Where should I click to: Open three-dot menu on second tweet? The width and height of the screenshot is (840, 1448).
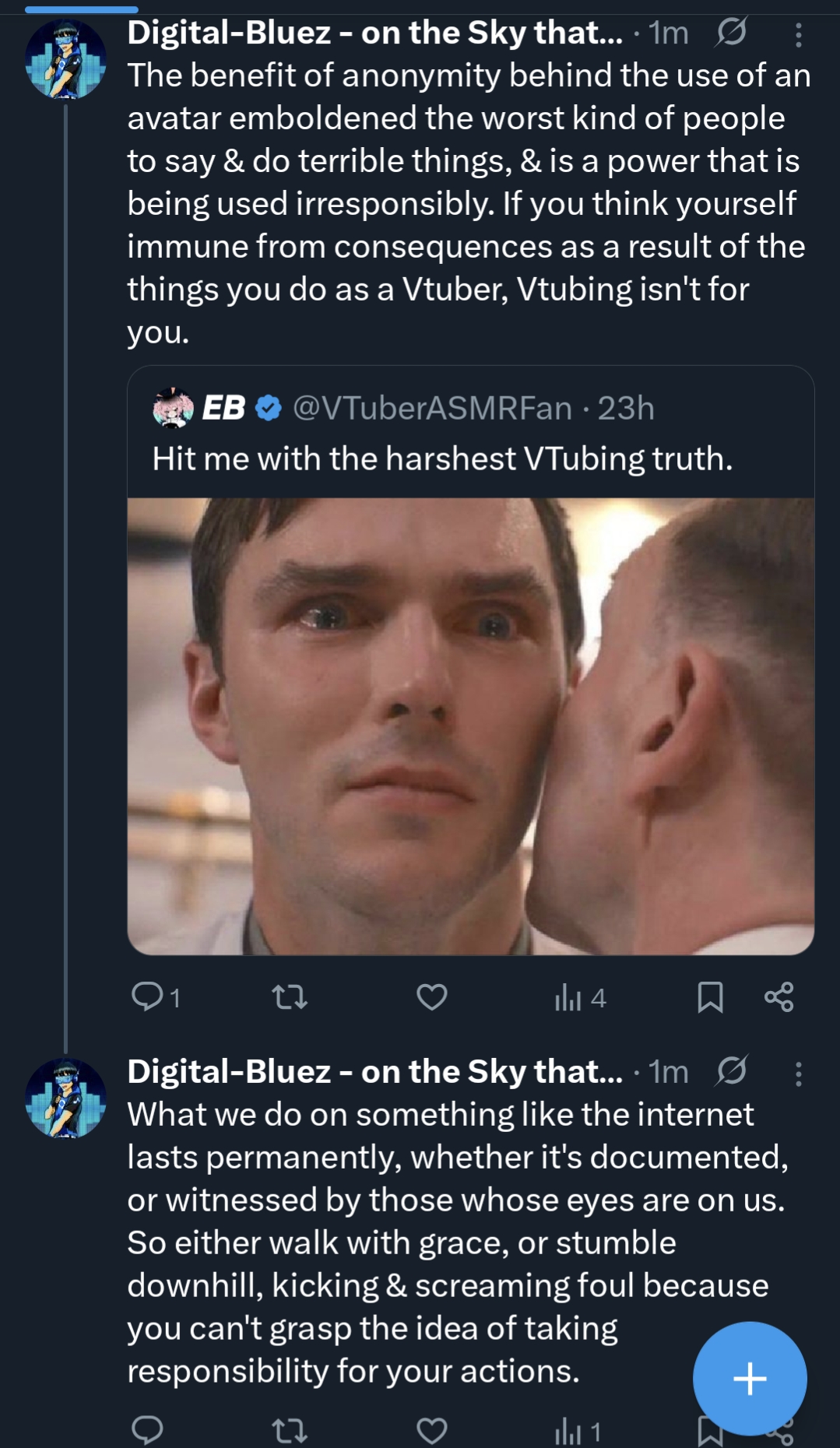coord(798,1074)
